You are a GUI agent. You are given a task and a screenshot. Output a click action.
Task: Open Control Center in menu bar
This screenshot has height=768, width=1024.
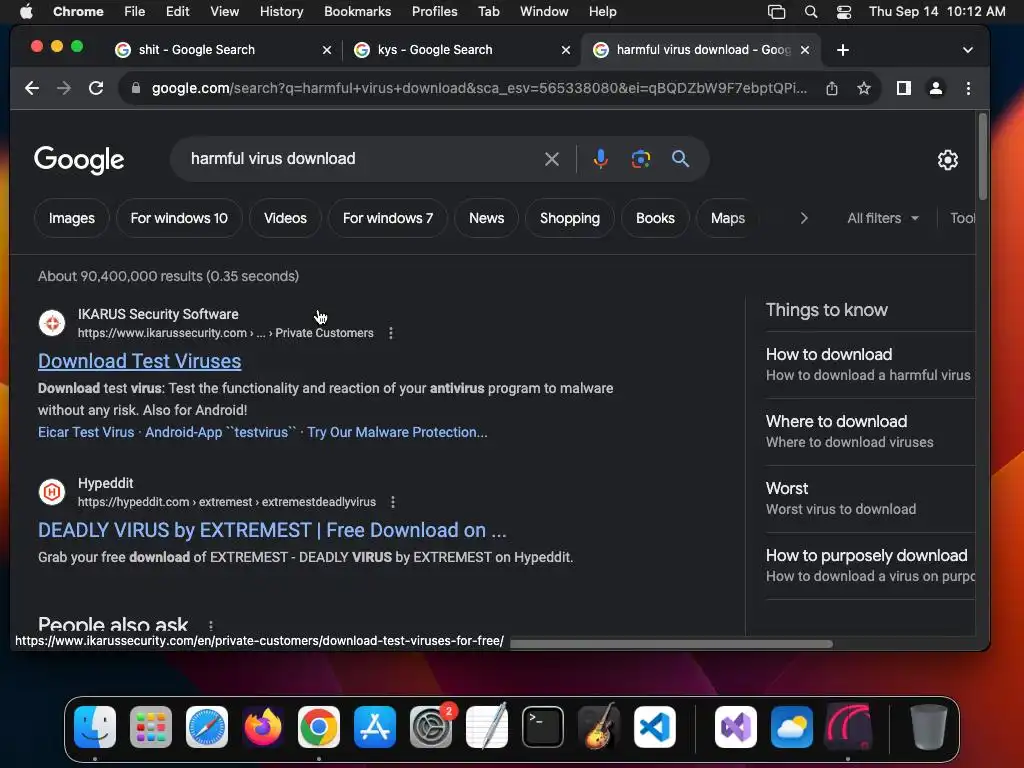click(844, 12)
